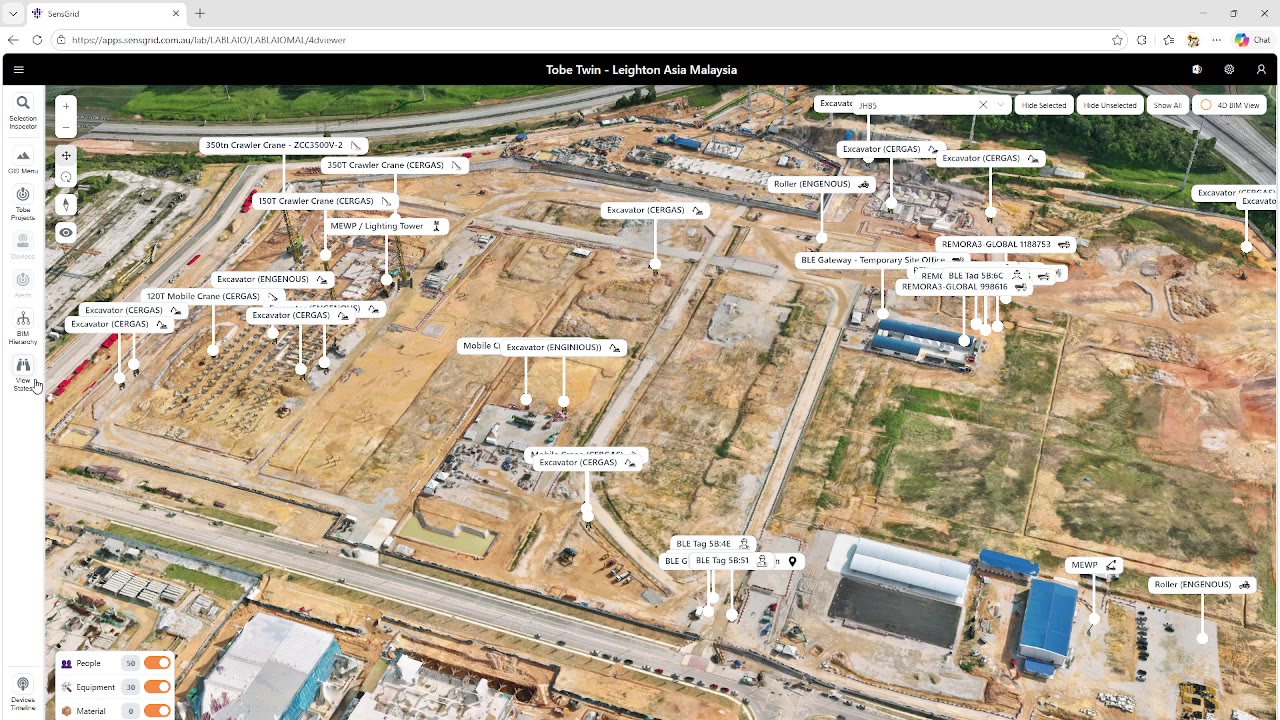Click the Hide Unselected button
Screen dimensions: 1280x720
pyautogui.click(x=1110, y=105)
